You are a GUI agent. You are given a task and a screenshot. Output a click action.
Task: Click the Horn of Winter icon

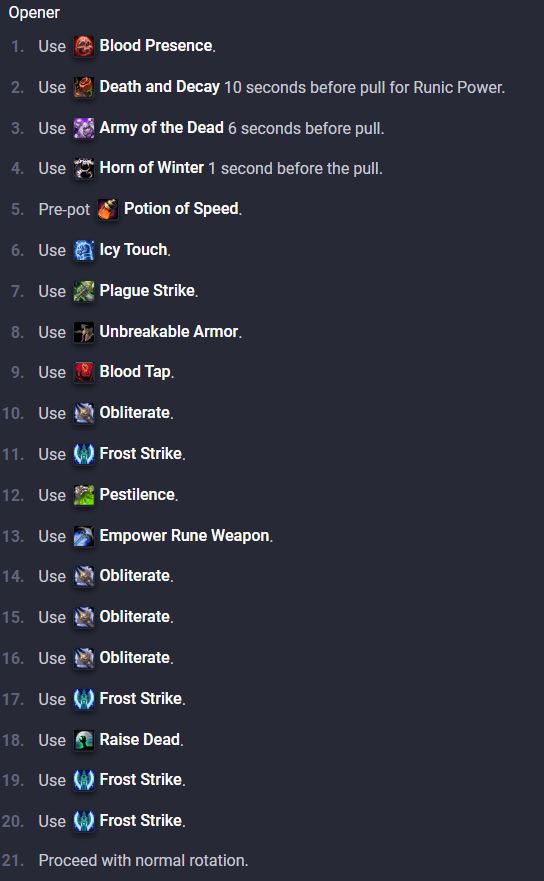click(84, 168)
